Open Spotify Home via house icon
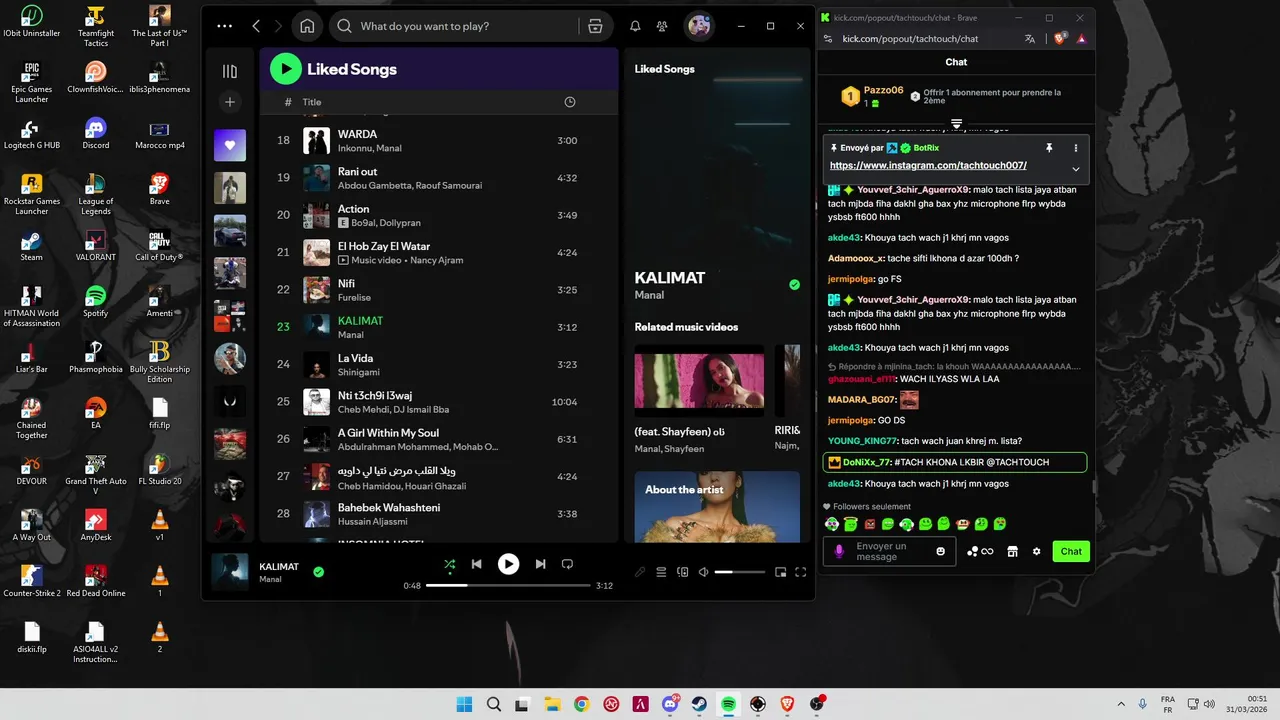Screen dimensions: 1280x720 [307, 26]
